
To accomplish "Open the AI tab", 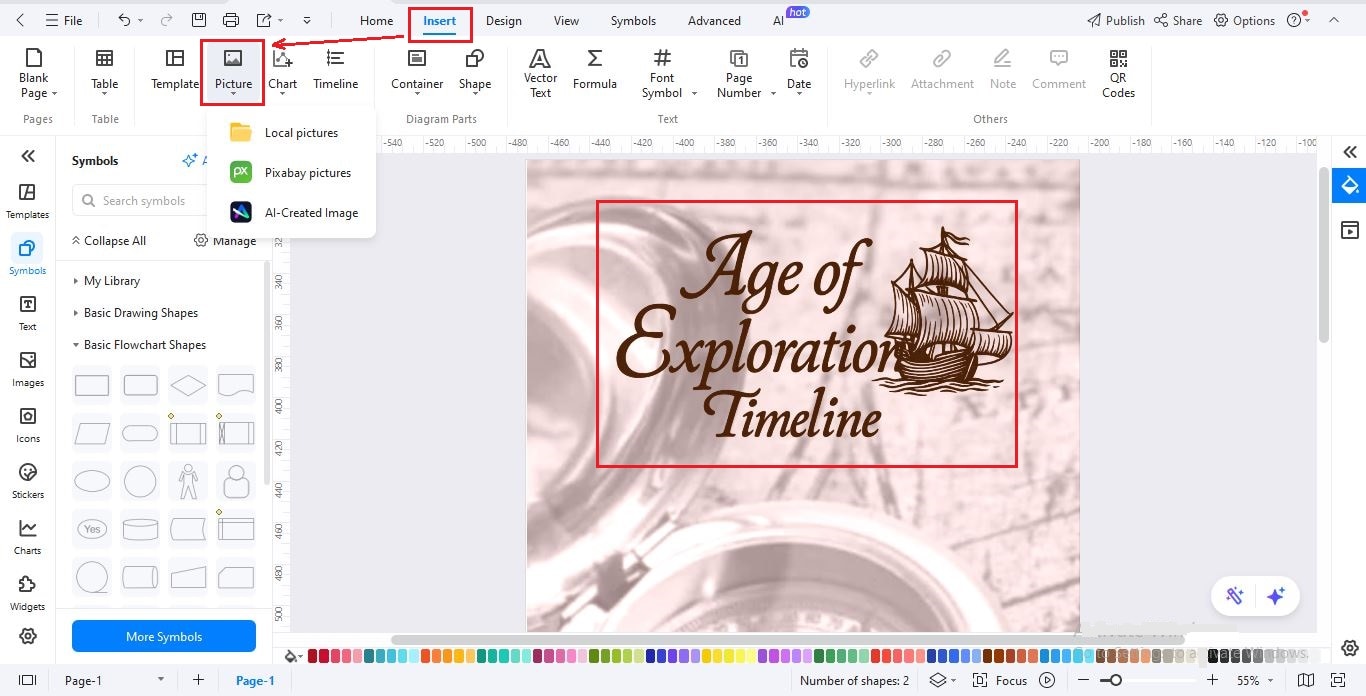I will [x=779, y=20].
